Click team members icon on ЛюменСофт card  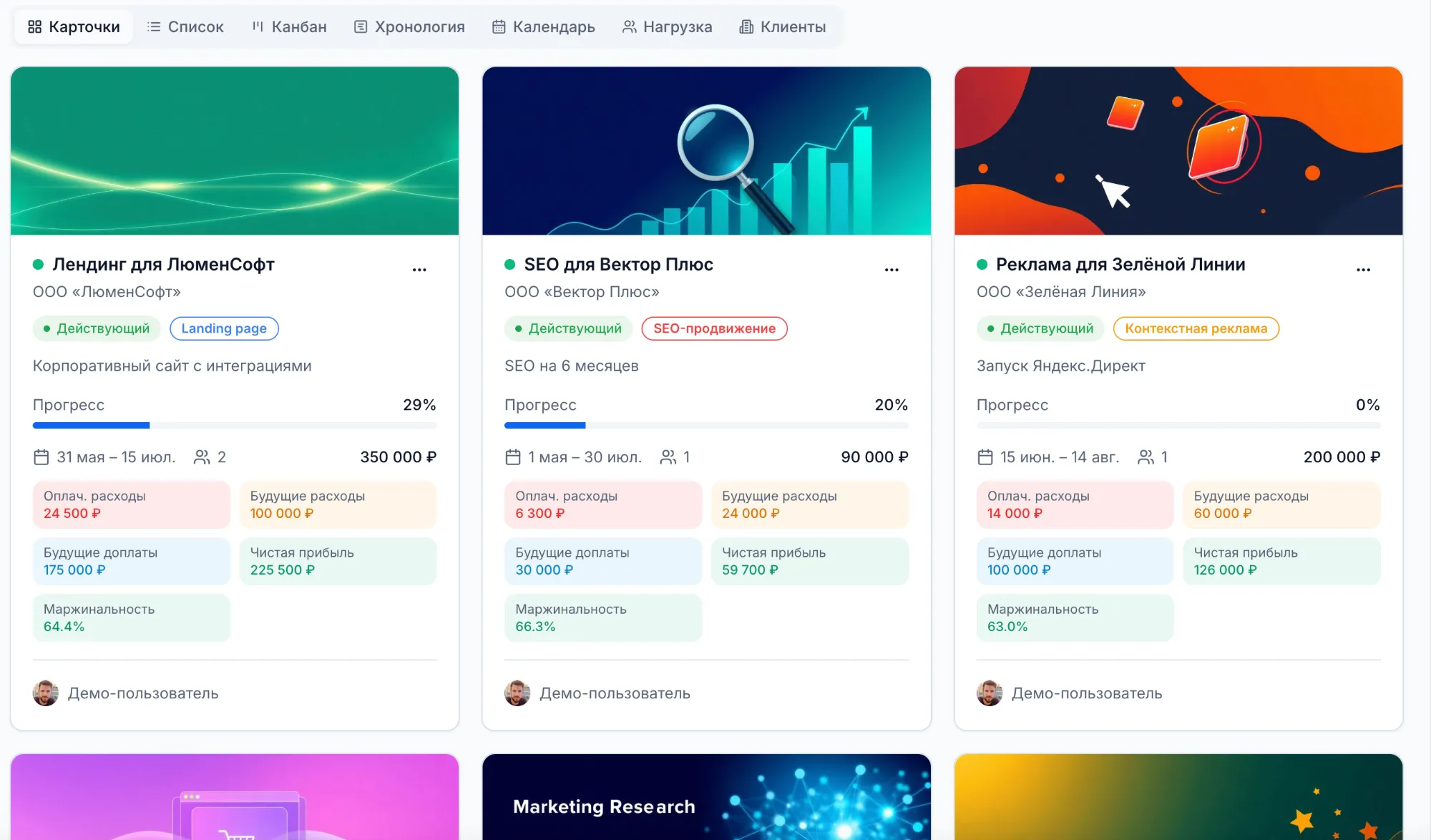click(x=202, y=457)
